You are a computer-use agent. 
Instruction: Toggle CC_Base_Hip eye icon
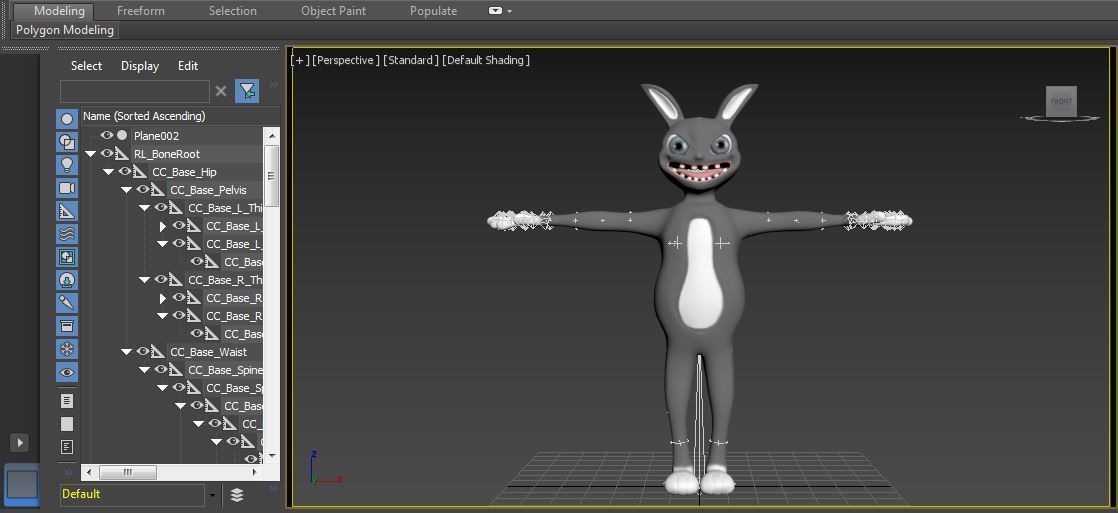click(125, 172)
